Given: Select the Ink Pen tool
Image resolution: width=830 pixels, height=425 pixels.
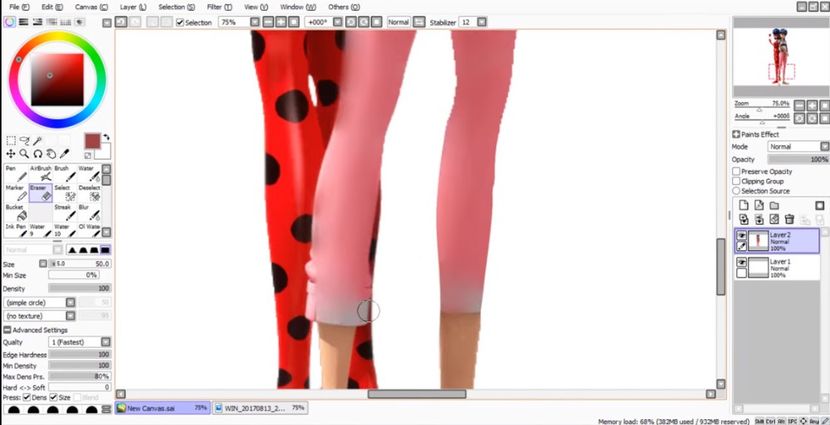Looking at the screenshot, I should [x=16, y=230].
